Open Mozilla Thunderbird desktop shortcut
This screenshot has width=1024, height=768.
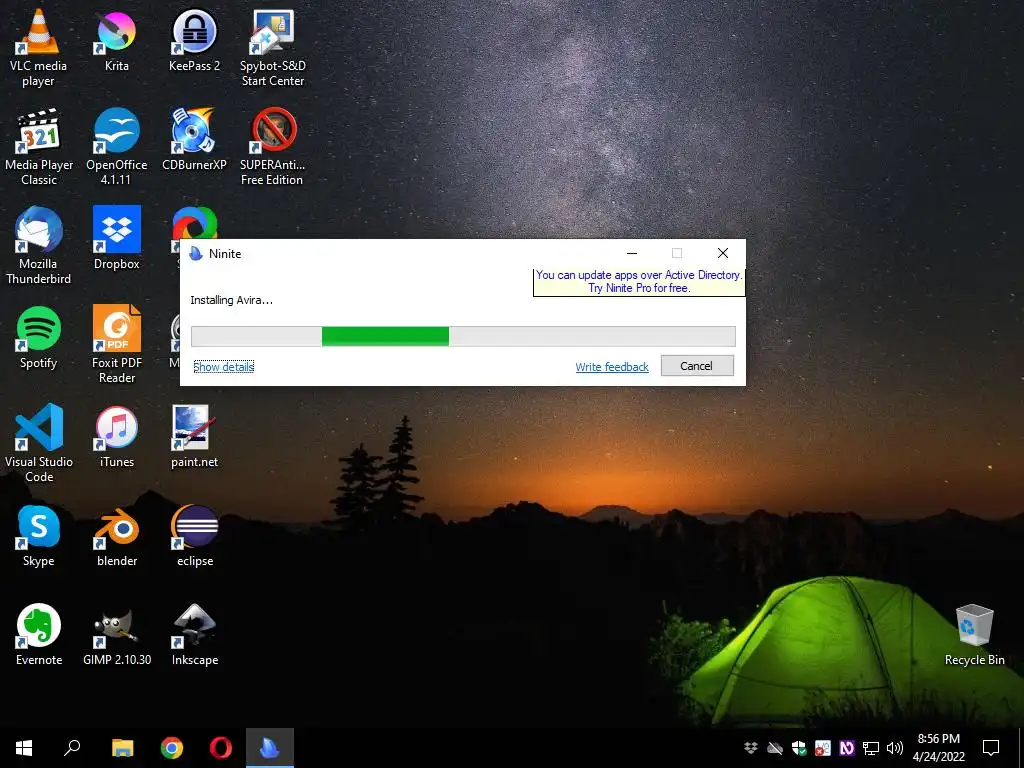click(39, 246)
